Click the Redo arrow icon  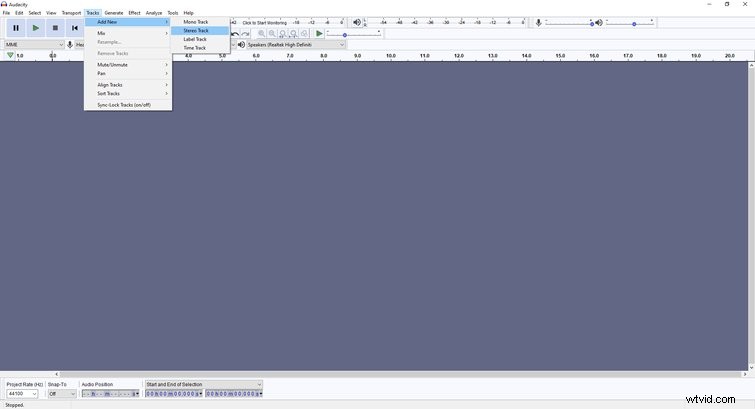[x=246, y=34]
